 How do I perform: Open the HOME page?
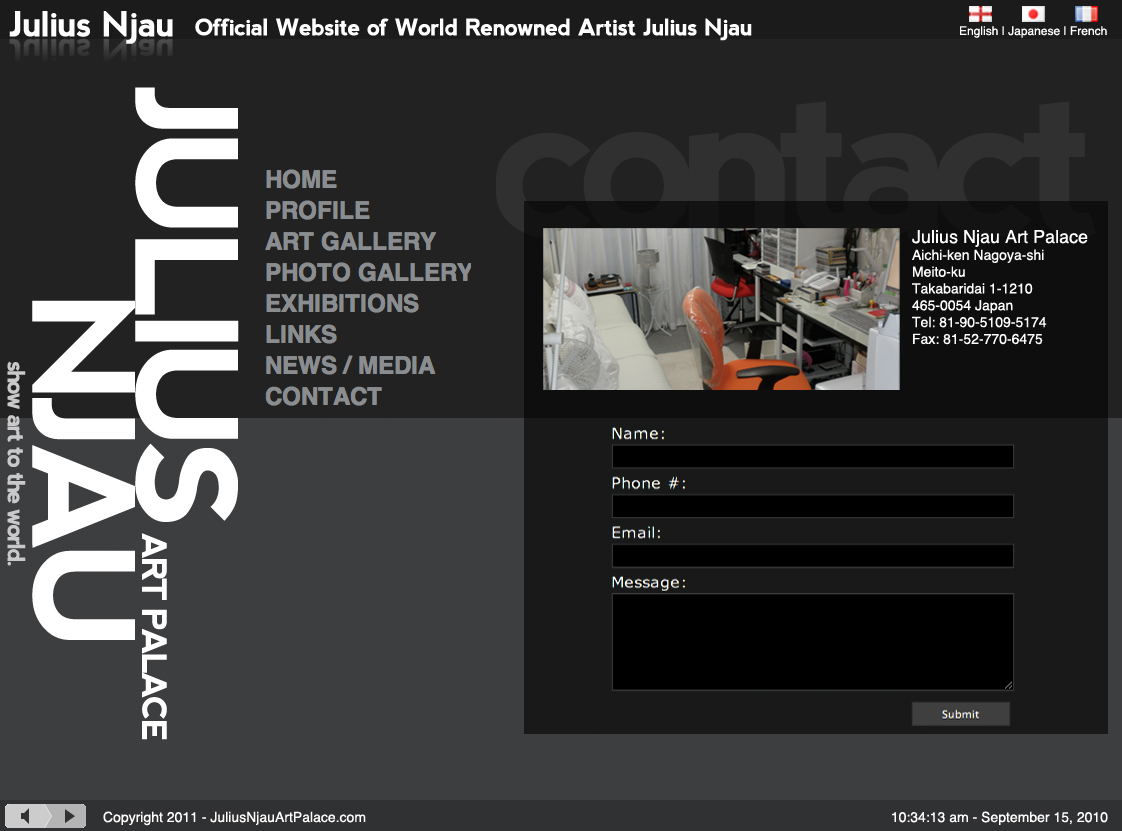tap(301, 180)
